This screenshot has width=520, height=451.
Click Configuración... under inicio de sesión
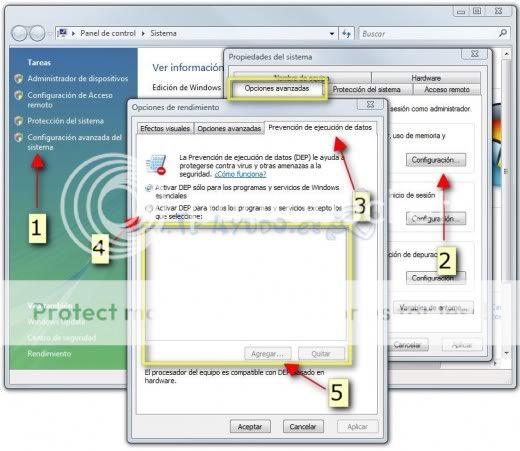click(x=436, y=219)
